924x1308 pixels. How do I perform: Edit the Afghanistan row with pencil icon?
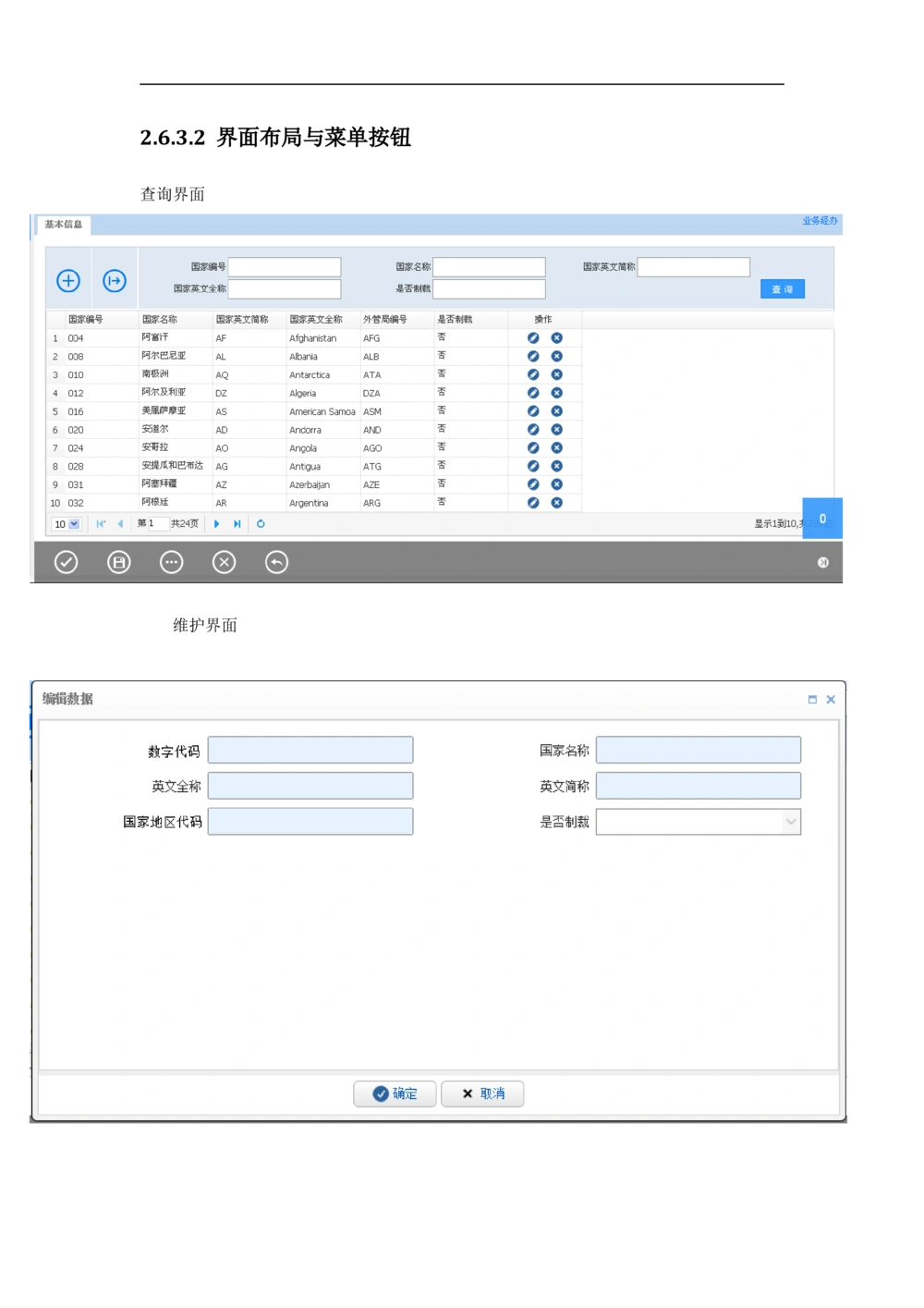click(533, 338)
